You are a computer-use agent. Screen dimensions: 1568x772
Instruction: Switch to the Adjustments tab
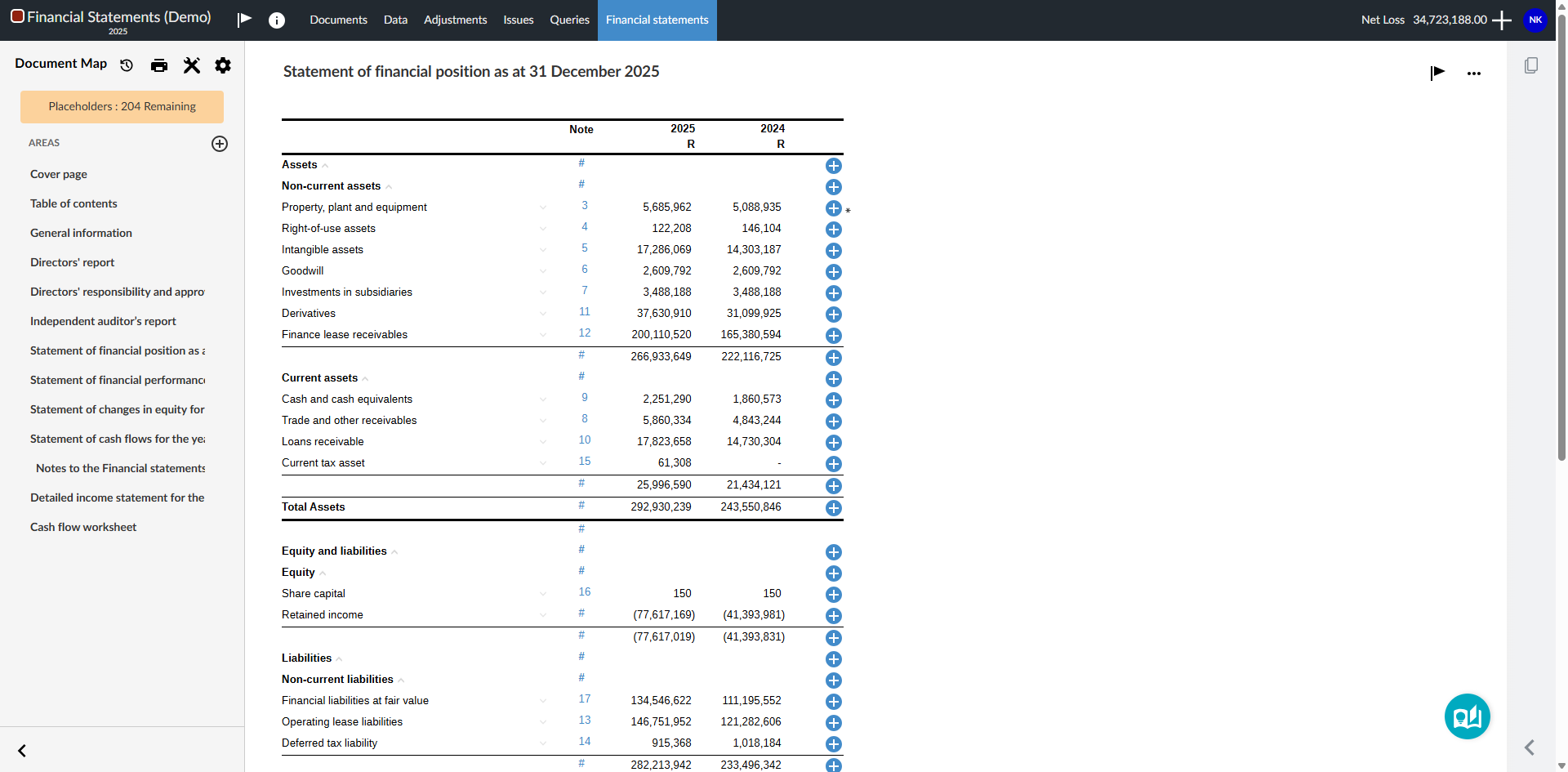[x=455, y=20]
